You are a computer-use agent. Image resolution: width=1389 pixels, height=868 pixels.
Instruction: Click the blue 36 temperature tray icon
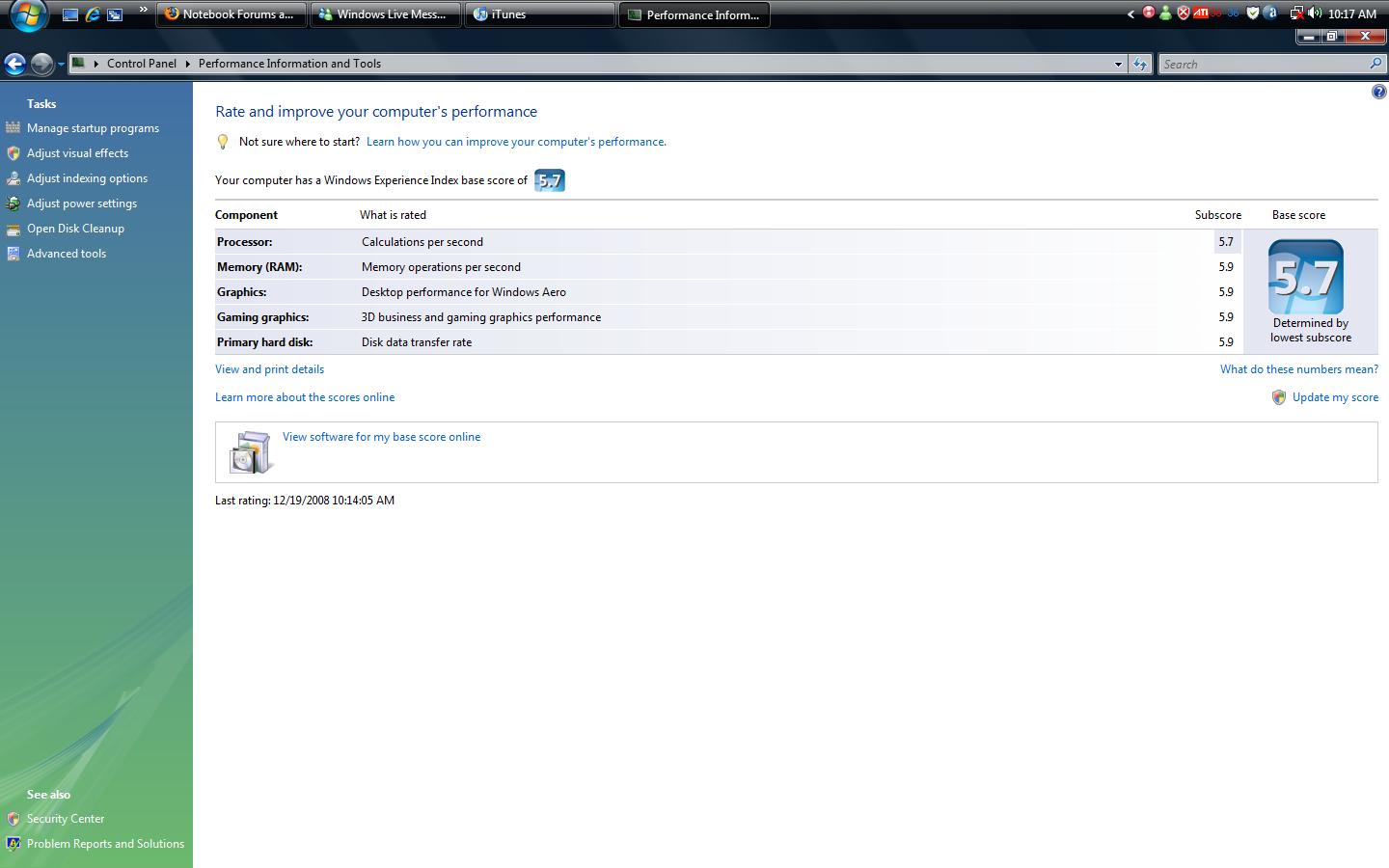(1233, 14)
